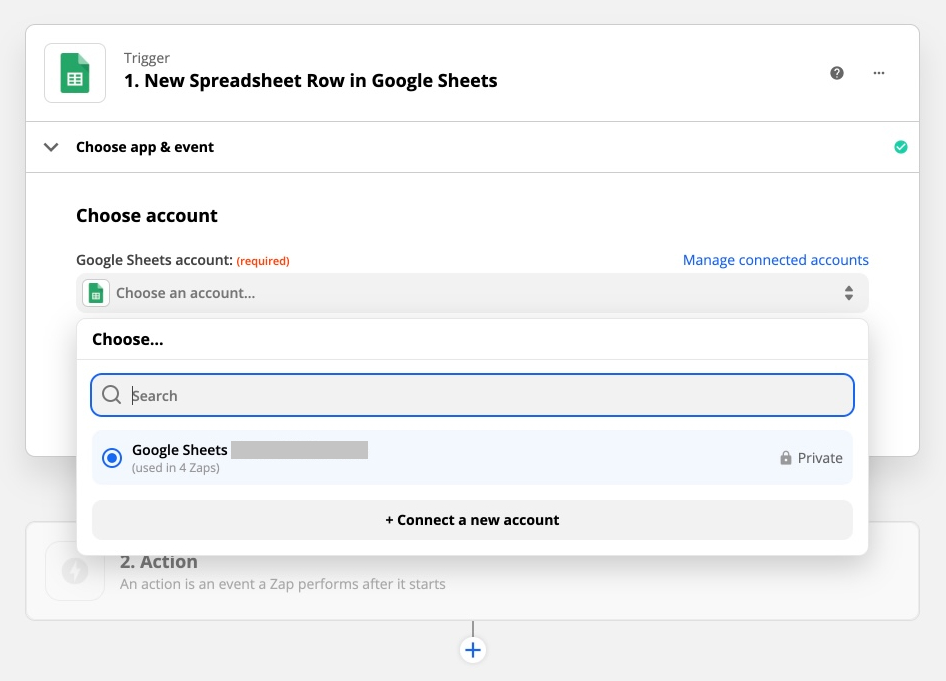The height and width of the screenshot is (681, 946).
Task: Click the green completed checkmark icon
Action: [901, 147]
